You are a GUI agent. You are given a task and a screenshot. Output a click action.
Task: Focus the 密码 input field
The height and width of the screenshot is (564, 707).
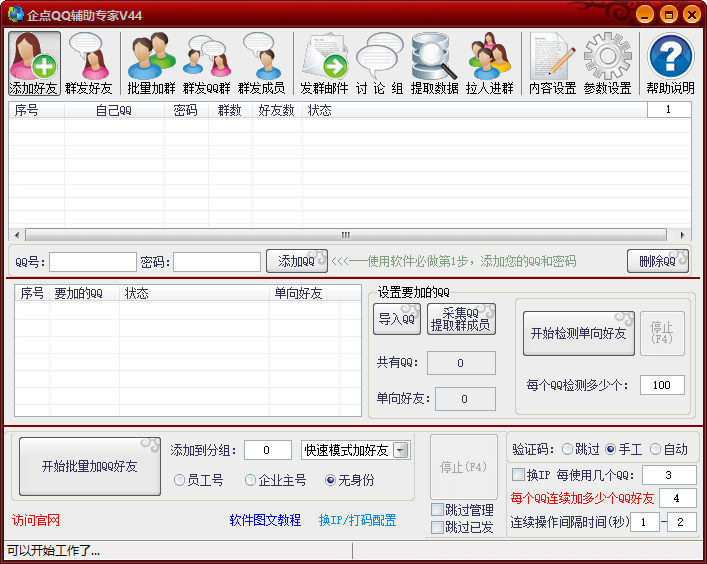coord(217,261)
